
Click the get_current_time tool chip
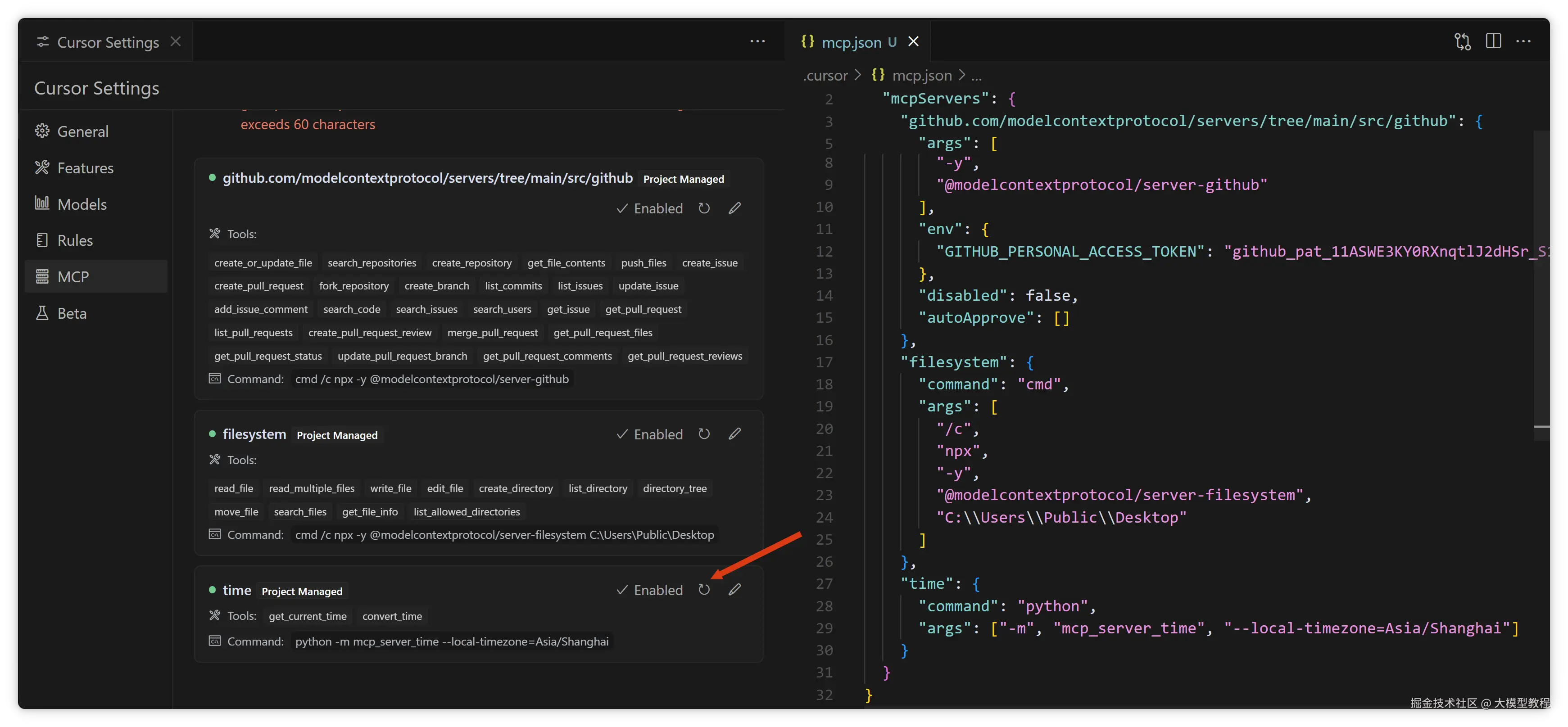point(308,616)
